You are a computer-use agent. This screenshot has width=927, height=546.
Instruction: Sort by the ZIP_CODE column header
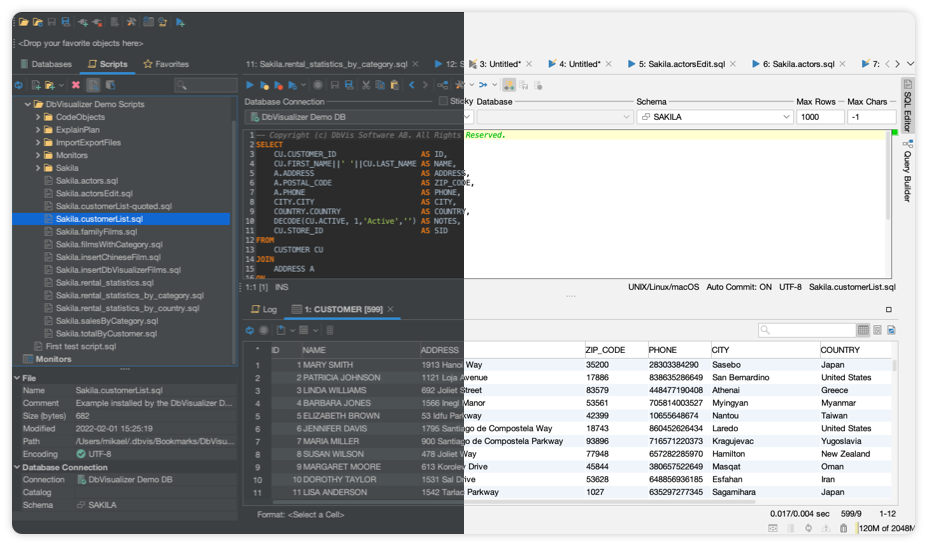[615, 350]
